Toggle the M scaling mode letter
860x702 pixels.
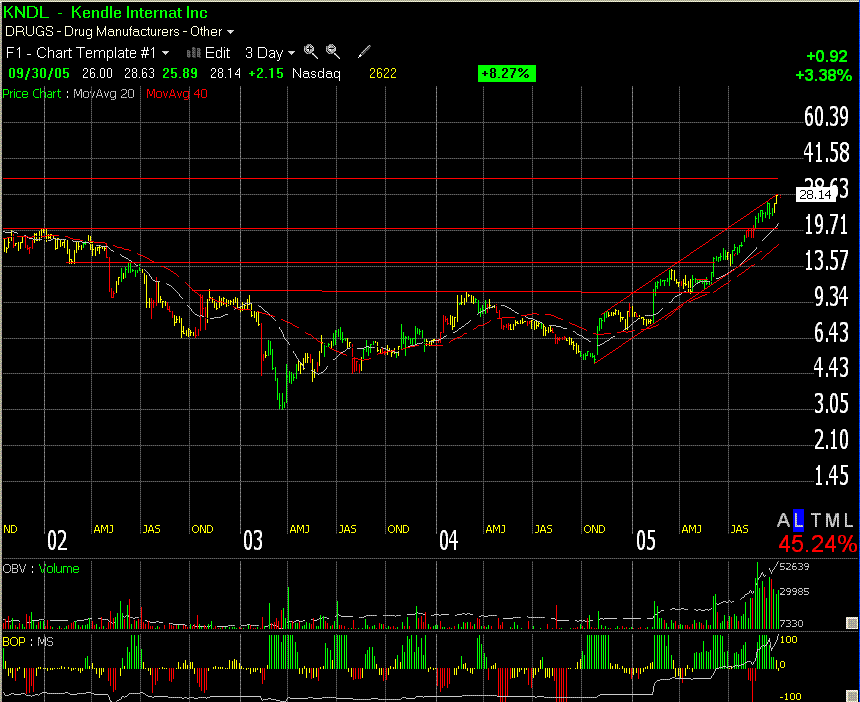pos(832,520)
